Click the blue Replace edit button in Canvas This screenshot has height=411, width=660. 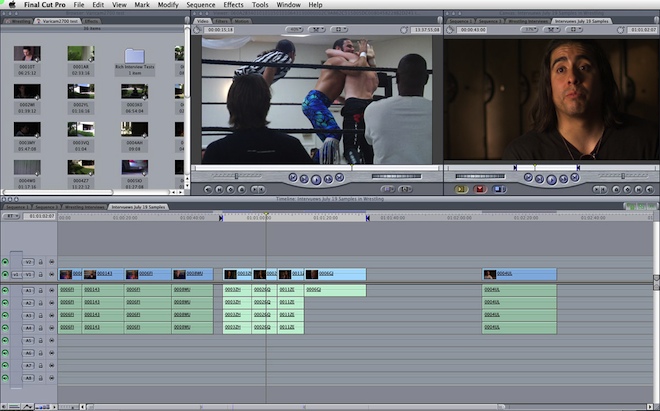(x=498, y=189)
